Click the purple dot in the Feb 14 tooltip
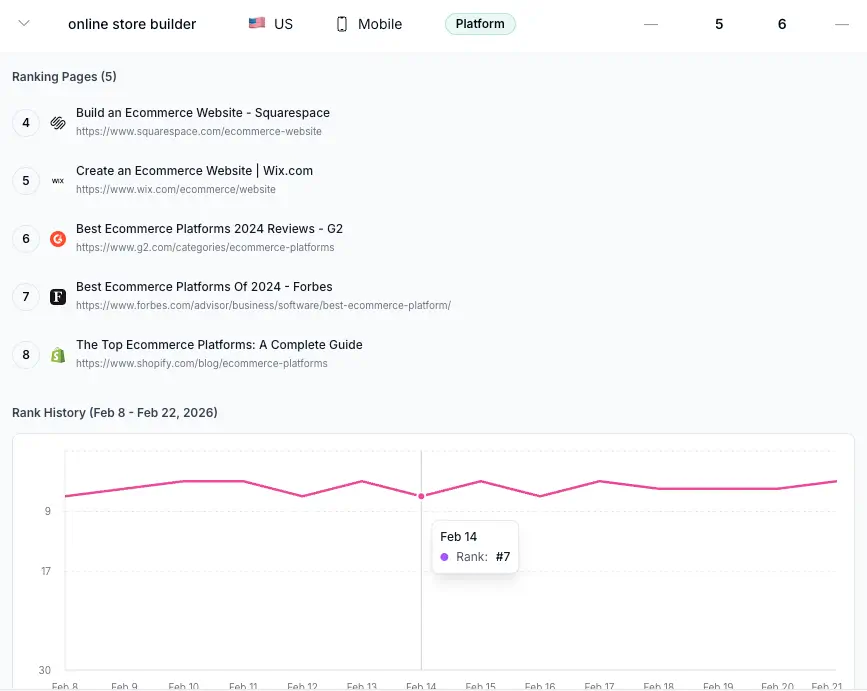867x691 pixels. pos(444,557)
